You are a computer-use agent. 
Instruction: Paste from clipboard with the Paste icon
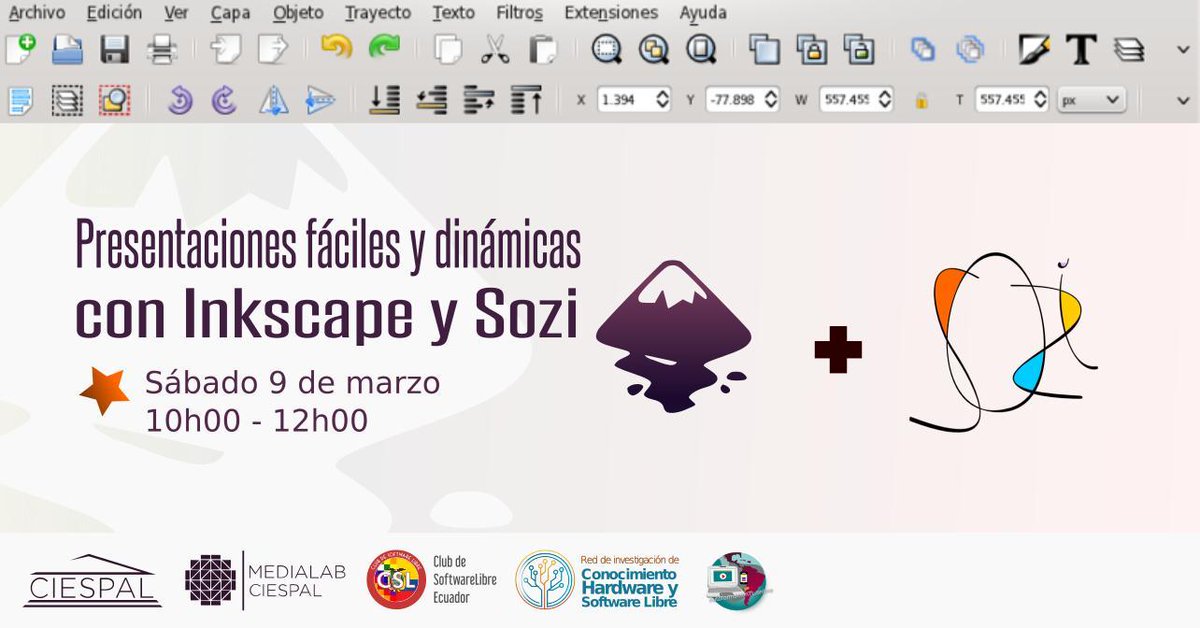click(543, 49)
